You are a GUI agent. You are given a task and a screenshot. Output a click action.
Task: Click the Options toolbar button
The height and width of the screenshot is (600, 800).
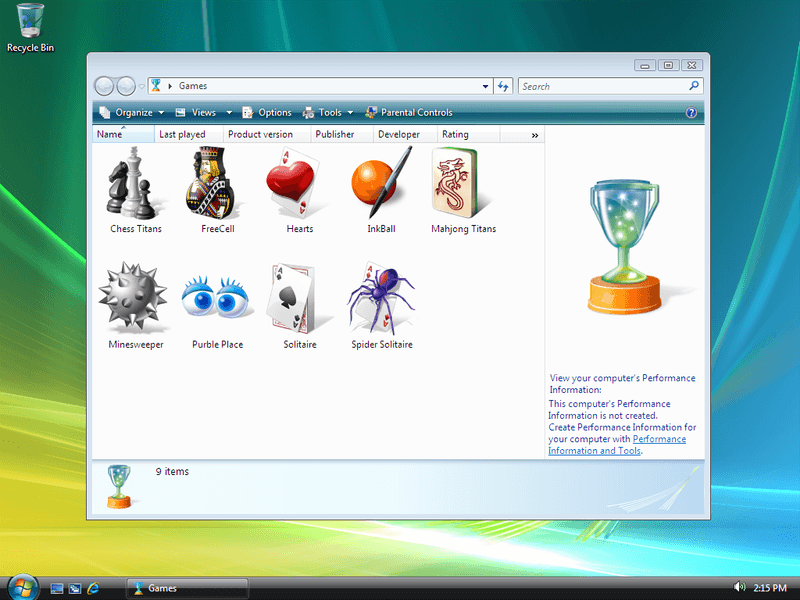pos(267,112)
